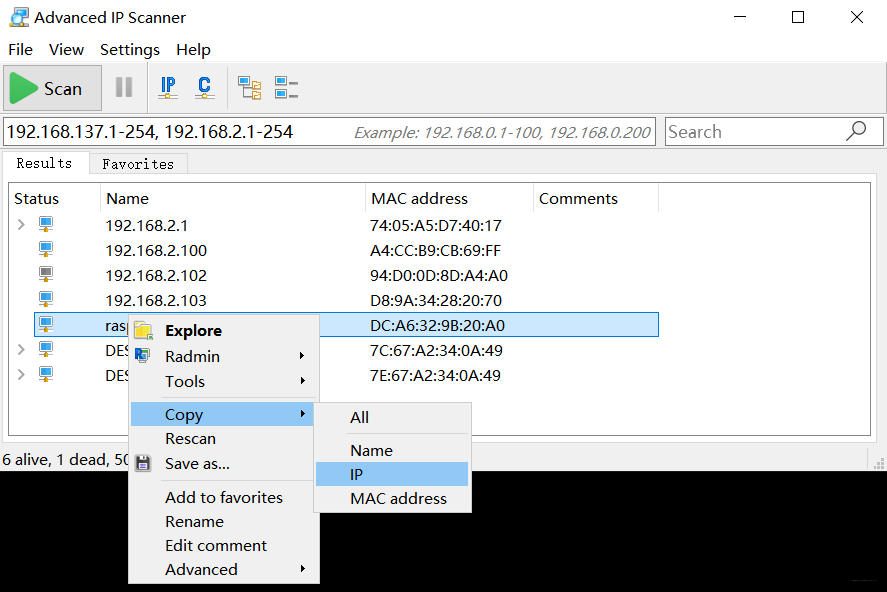Image resolution: width=887 pixels, height=592 pixels.
Task: Choose Rename from the context menu
Action: pos(222,521)
